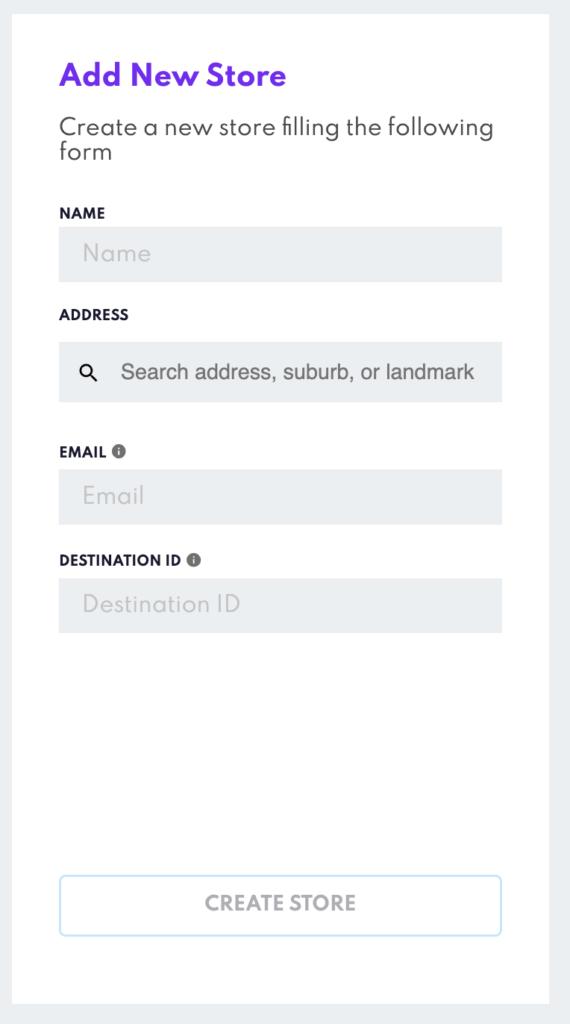The image size is (570, 1024).
Task: Click into the address search box
Action: (x=280, y=372)
